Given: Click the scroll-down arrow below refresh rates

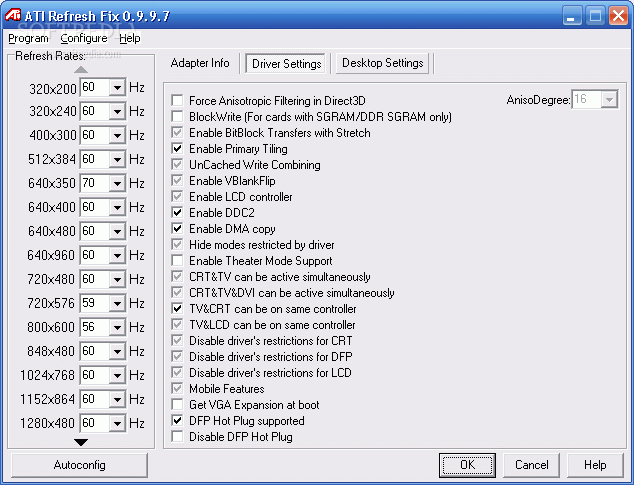Looking at the screenshot, I should point(81,442).
